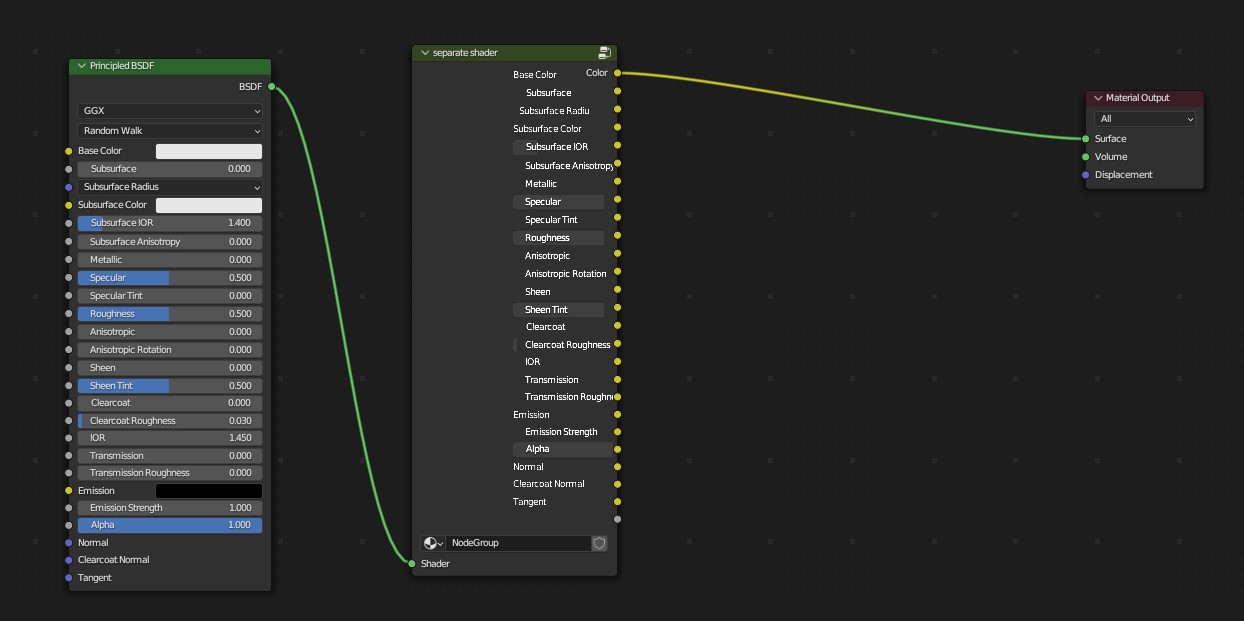1244x621 pixels.
Task: Click the Emission Strength output socket on separate shader
Action: click(x=617, y=432)
